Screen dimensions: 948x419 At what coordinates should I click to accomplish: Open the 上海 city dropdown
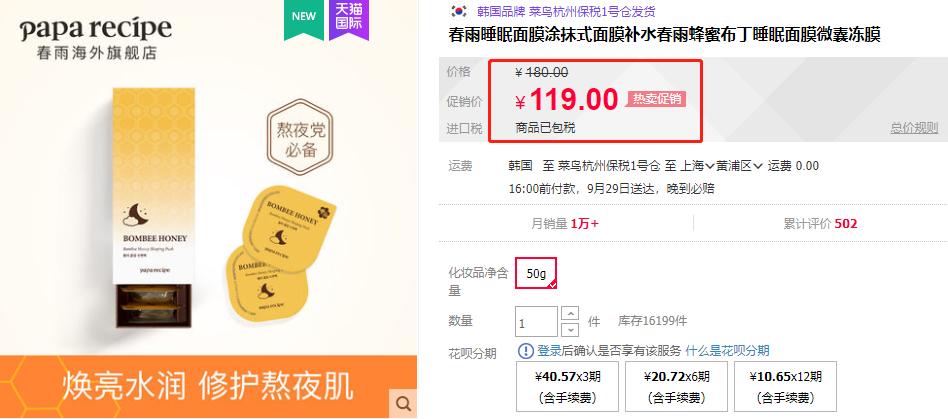(x=697, y=166)
